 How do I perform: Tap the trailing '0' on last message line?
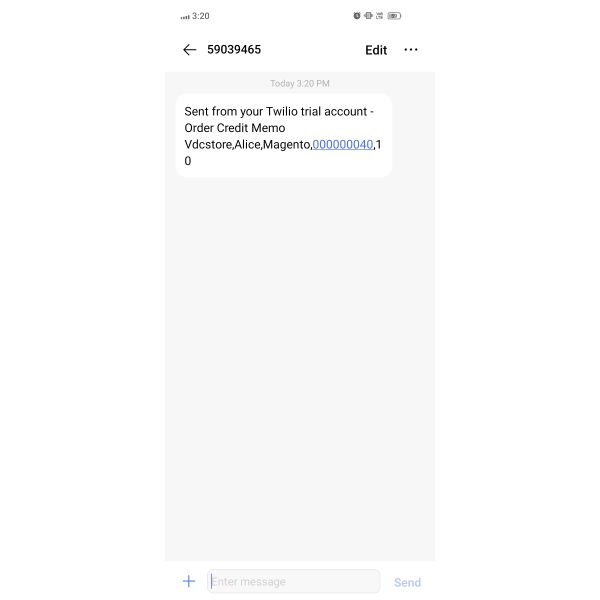coord(188,161)
